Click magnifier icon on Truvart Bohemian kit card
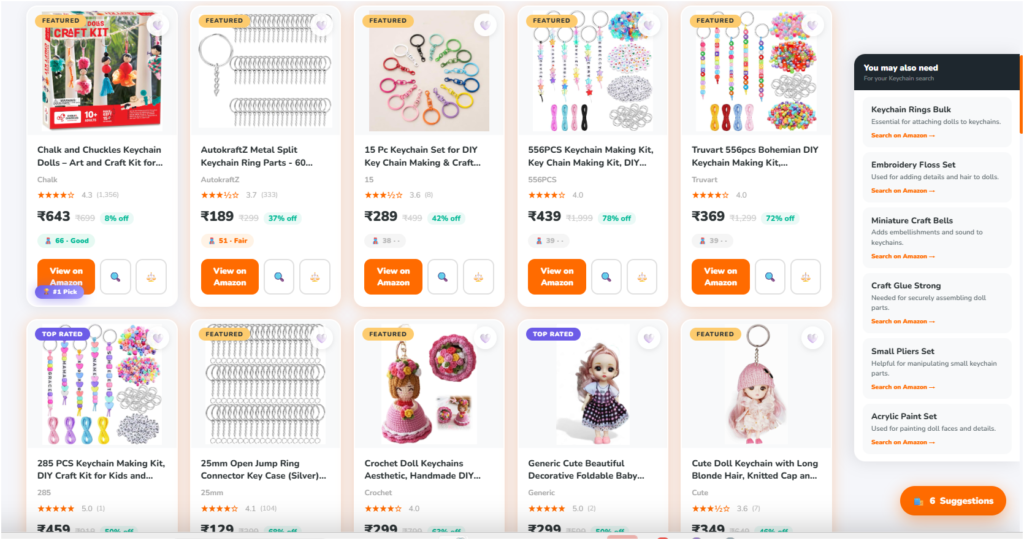Viewport: 1024px width, 540px height. click(770, 277)
